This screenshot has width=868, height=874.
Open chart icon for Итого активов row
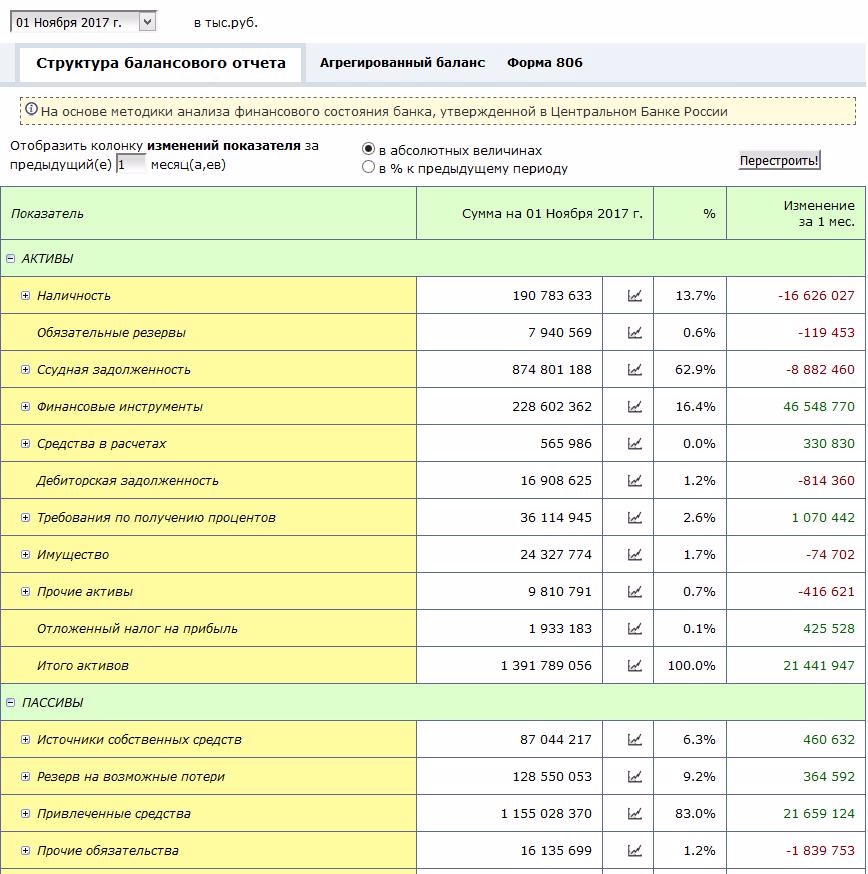(x=634, y=665)
